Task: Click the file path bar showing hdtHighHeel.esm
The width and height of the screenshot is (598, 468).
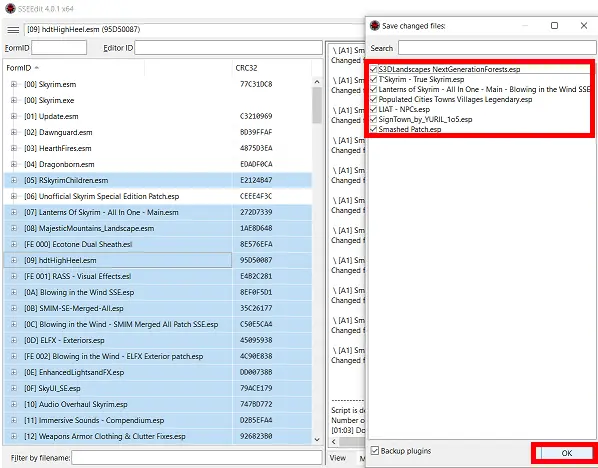Action: pos(195,30)
